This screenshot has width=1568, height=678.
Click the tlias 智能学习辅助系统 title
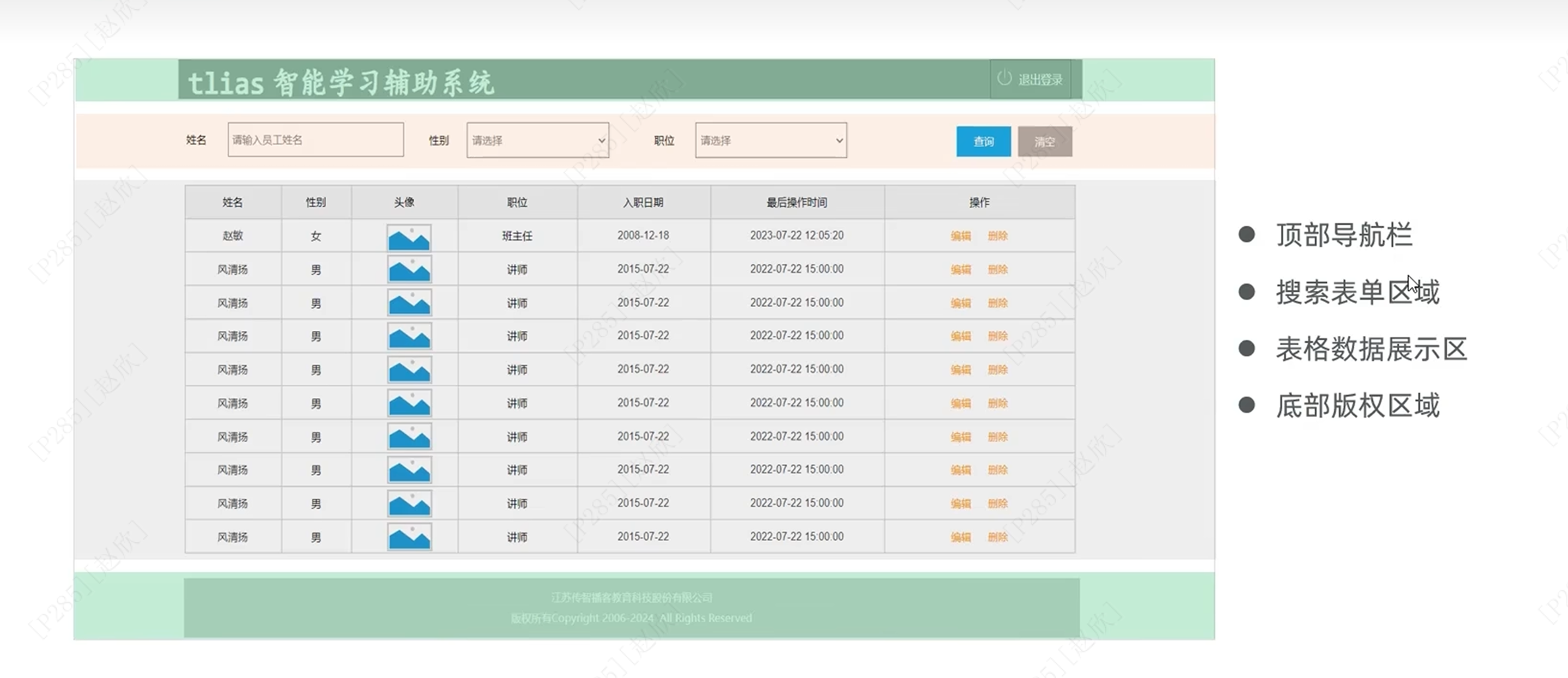341,83
